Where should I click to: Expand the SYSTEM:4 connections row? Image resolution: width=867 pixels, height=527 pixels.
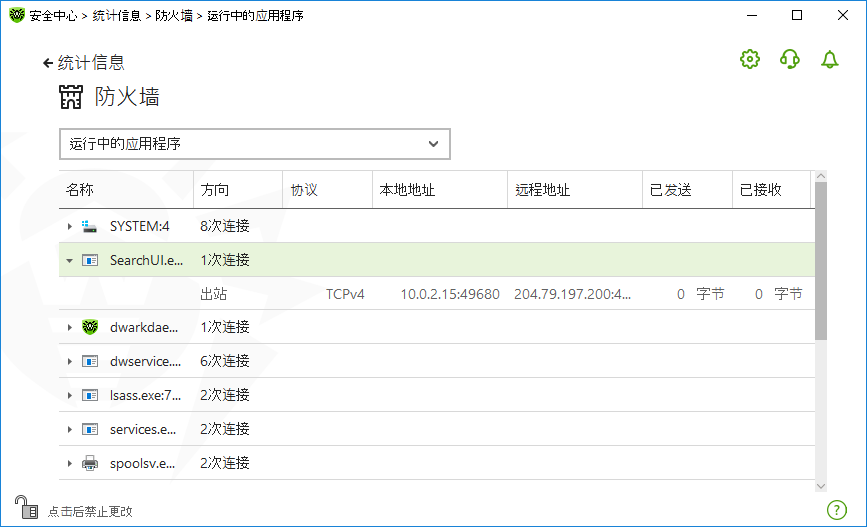[70, 226]
